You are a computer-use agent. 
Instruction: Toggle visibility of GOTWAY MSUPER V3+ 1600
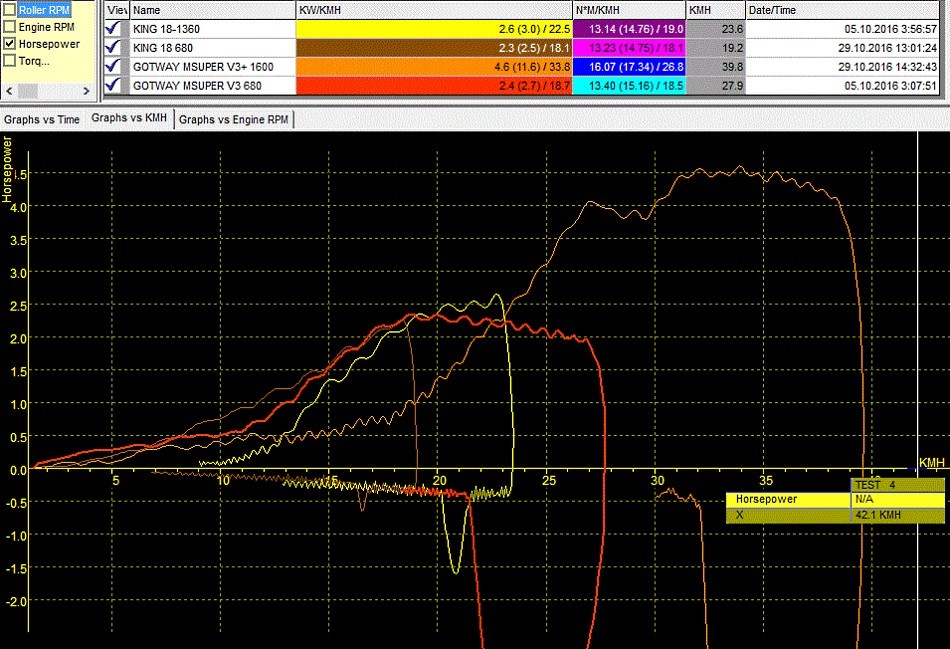[x=113, y=66]
